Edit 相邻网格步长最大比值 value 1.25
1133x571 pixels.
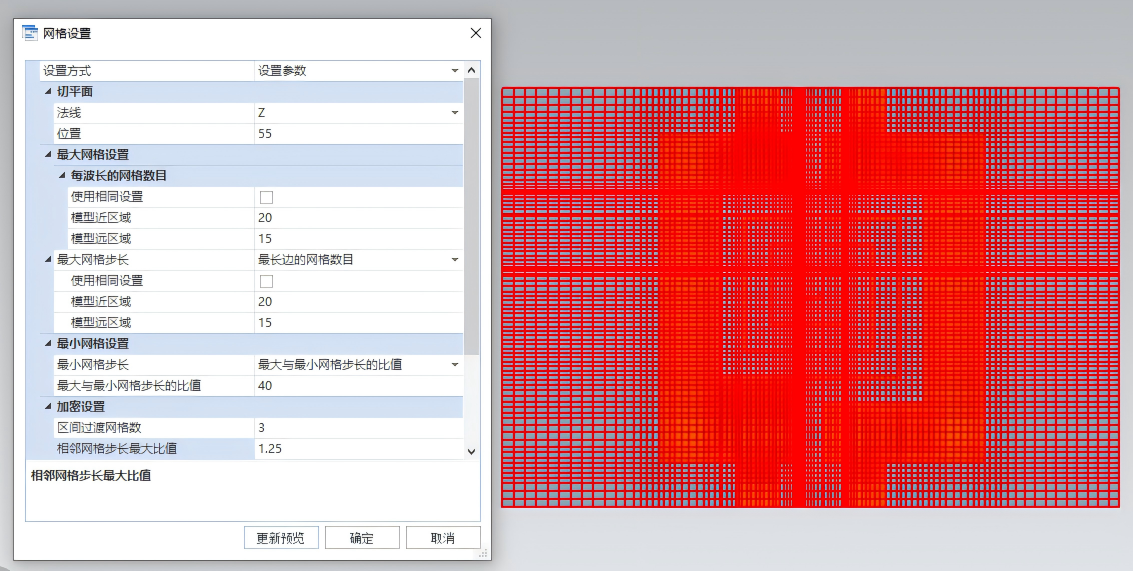point(358,449)
